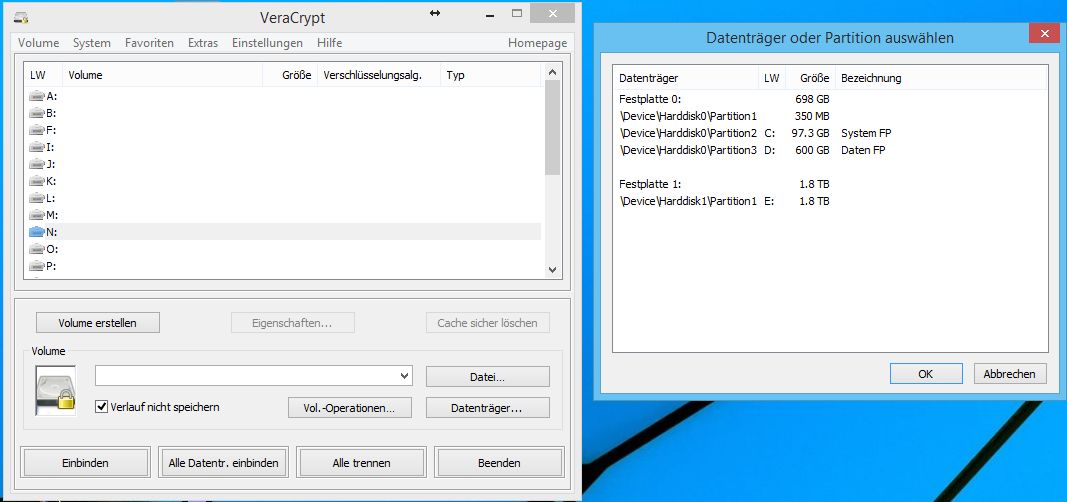Viewport: 1067px width, 502px height.
Task: Select \Device\Harddisk0\Partition1 row
Action: coord(830,116)
